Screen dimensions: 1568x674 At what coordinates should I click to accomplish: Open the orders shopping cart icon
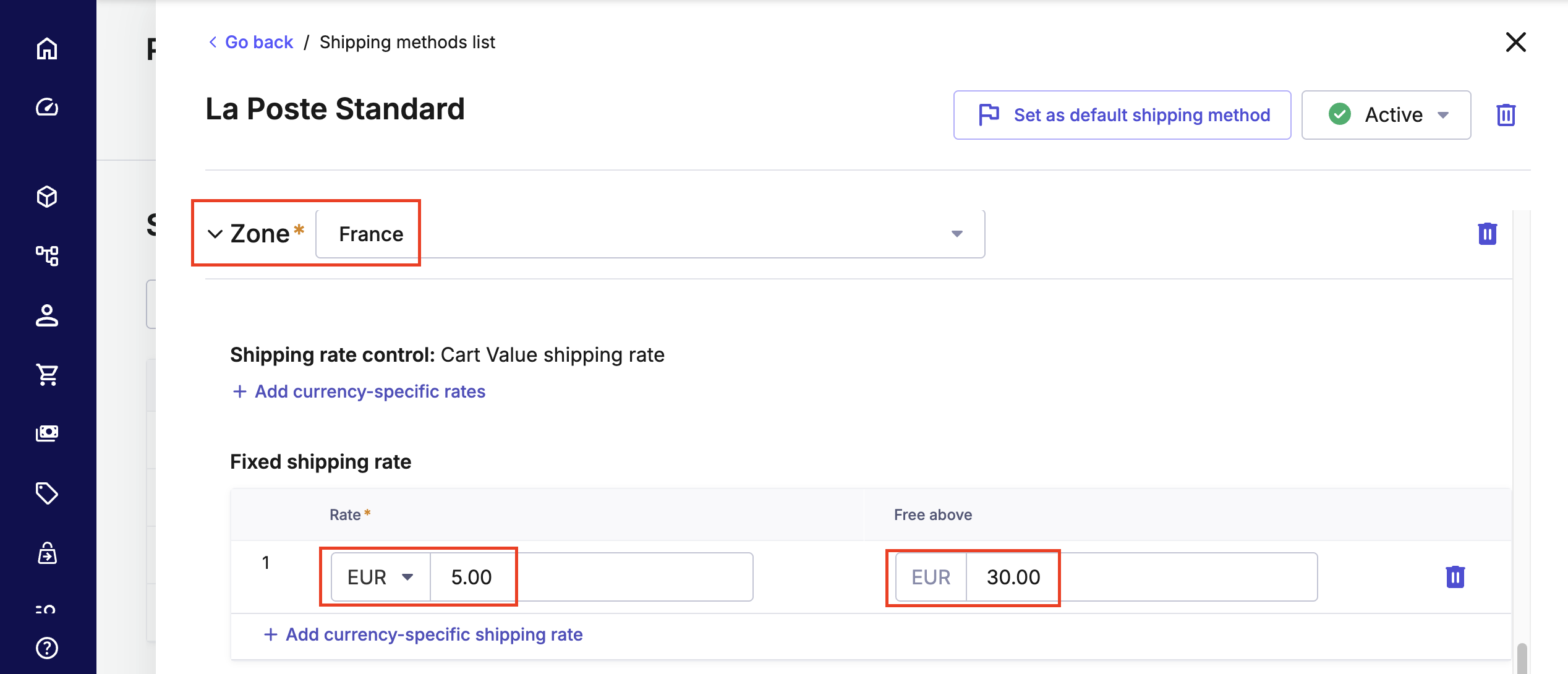click(47, 374)
